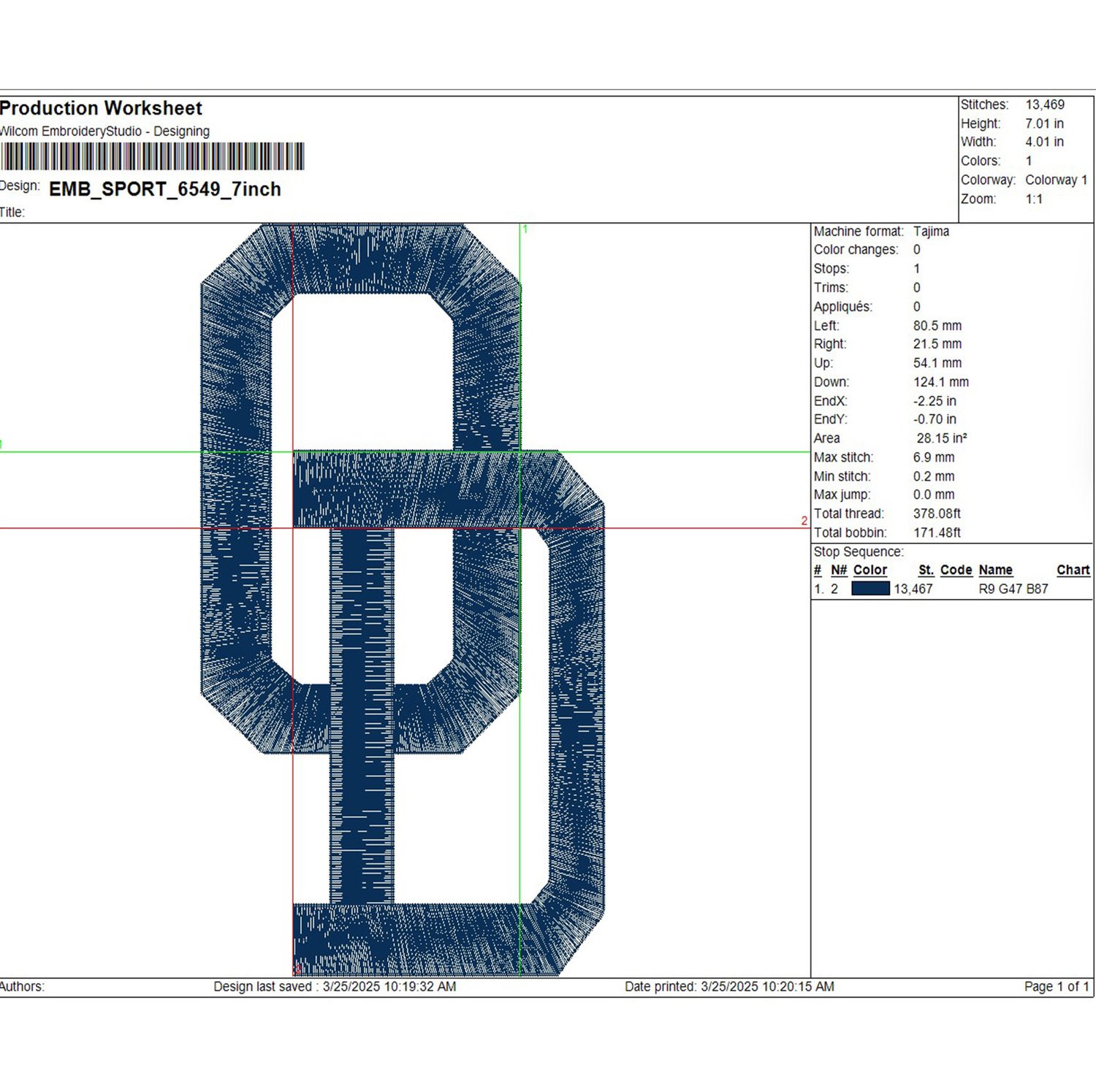Click the Stop Sequence label
This screenshot has width=1096, height=1092.
click(859, 551)
